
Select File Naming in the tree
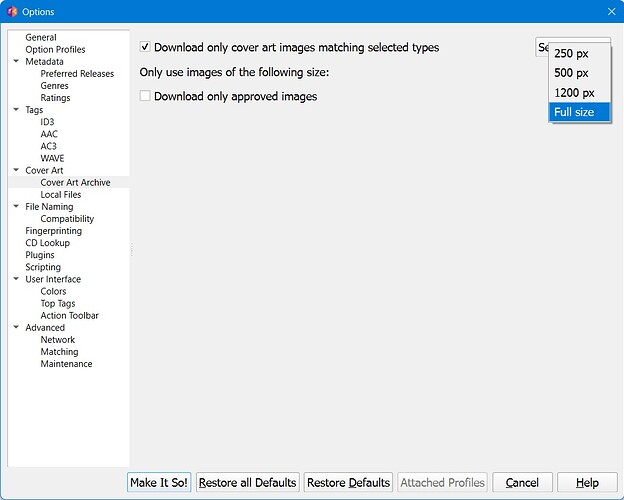(x=49, y=206)
